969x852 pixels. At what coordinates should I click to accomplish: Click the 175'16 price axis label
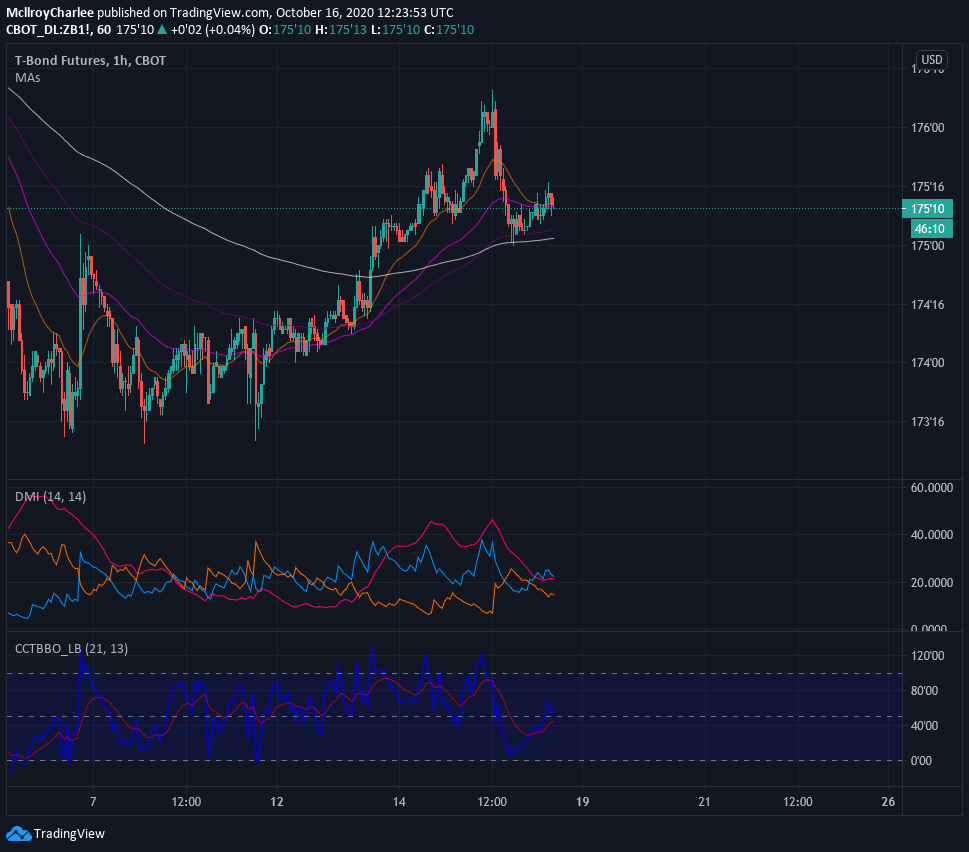click(x=928, y=187)
